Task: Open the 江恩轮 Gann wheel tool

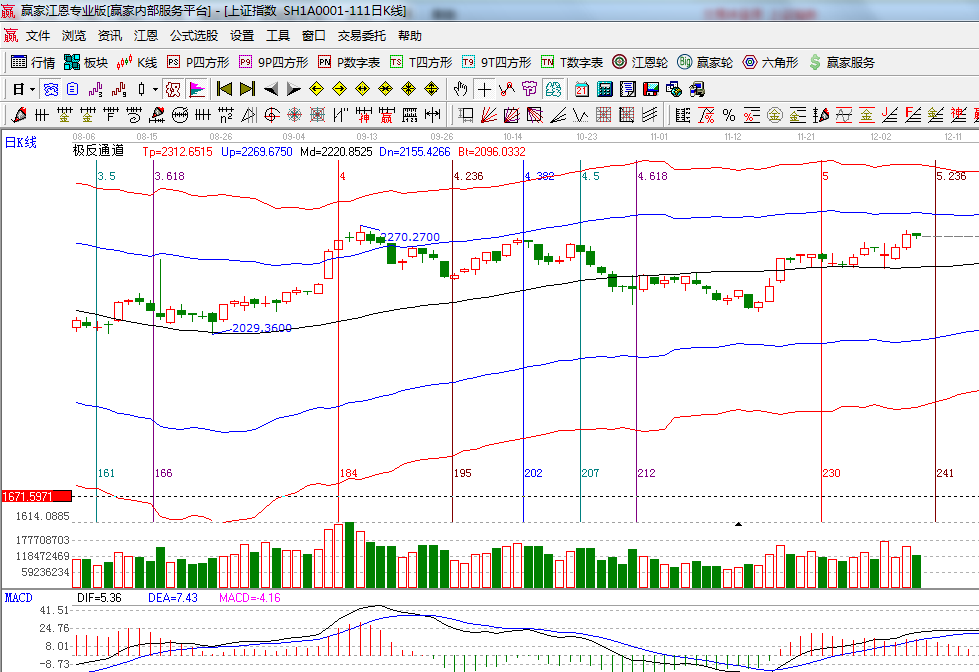Action: tap(640, 62)
